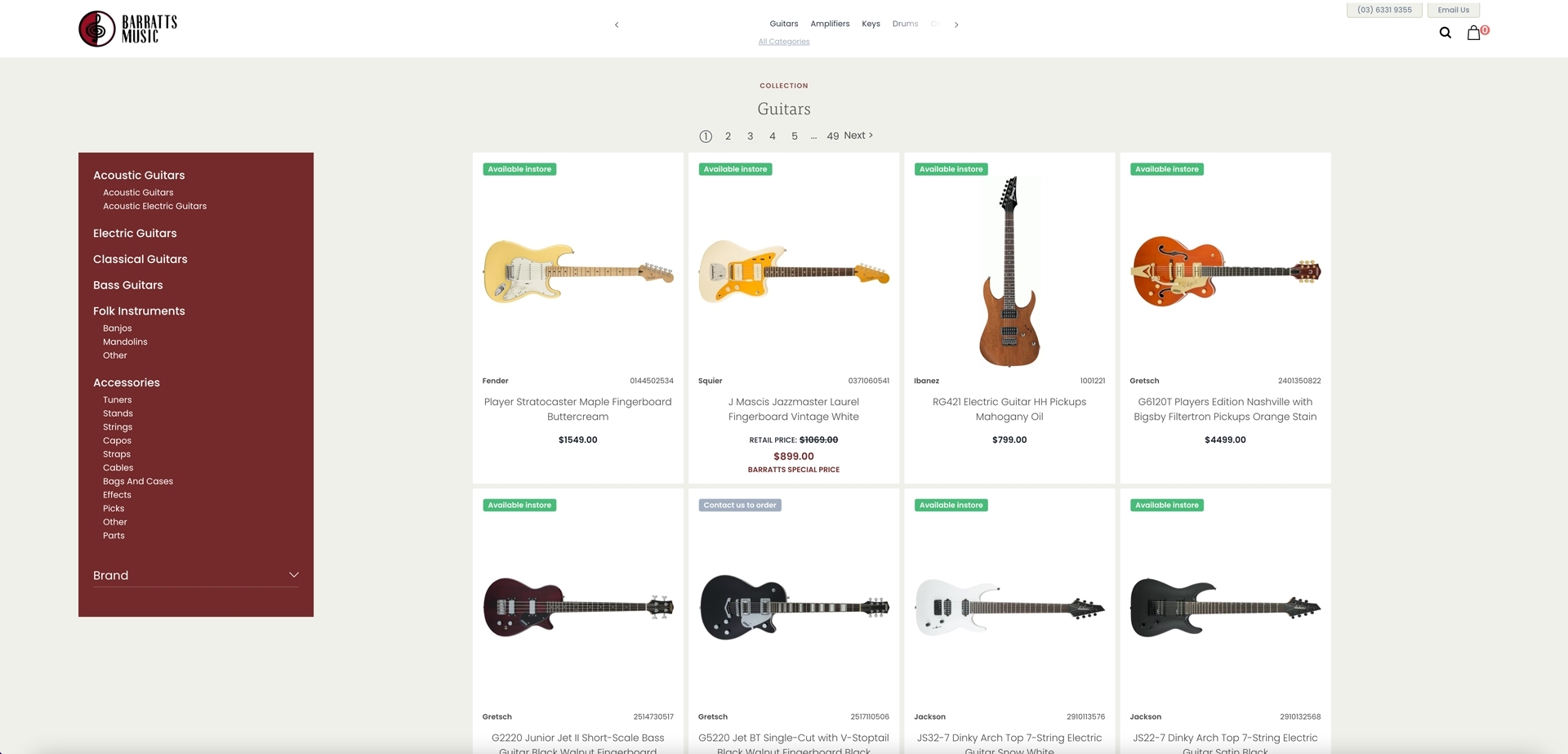Click the $799.00 price text
This screenshot has height=754, width=1568.
(1009, 440)
